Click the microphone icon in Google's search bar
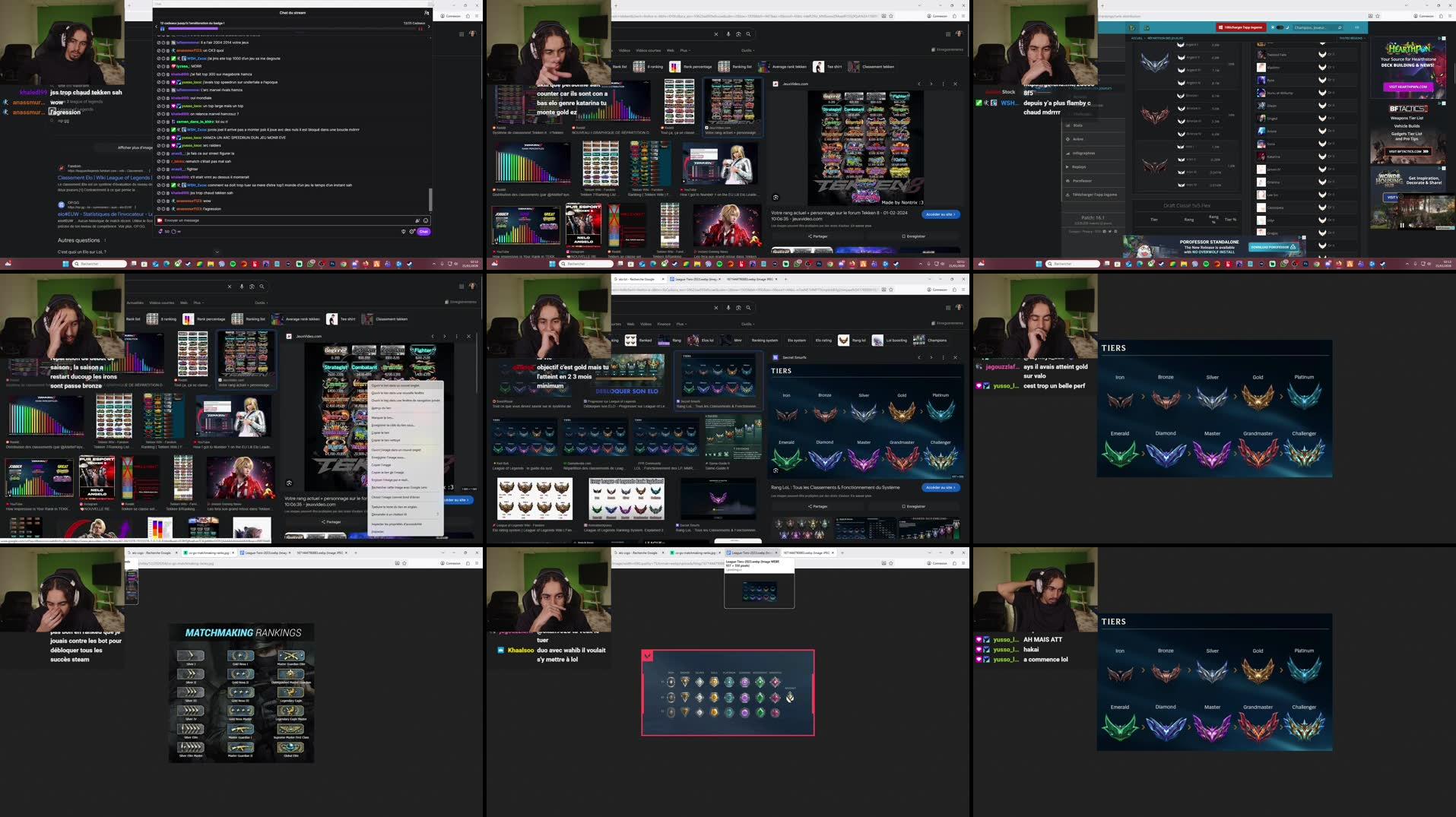 coord(728,33)
